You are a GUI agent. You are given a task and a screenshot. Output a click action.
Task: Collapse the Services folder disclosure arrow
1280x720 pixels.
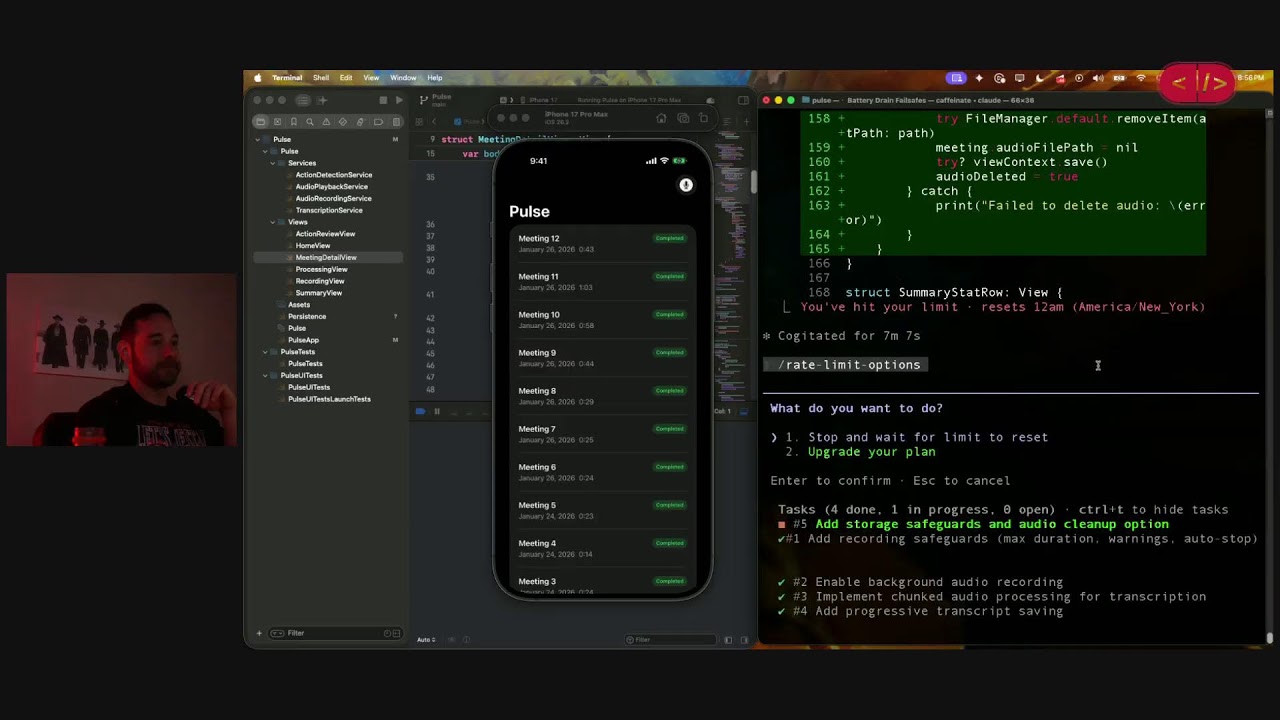tap(272, 163)
